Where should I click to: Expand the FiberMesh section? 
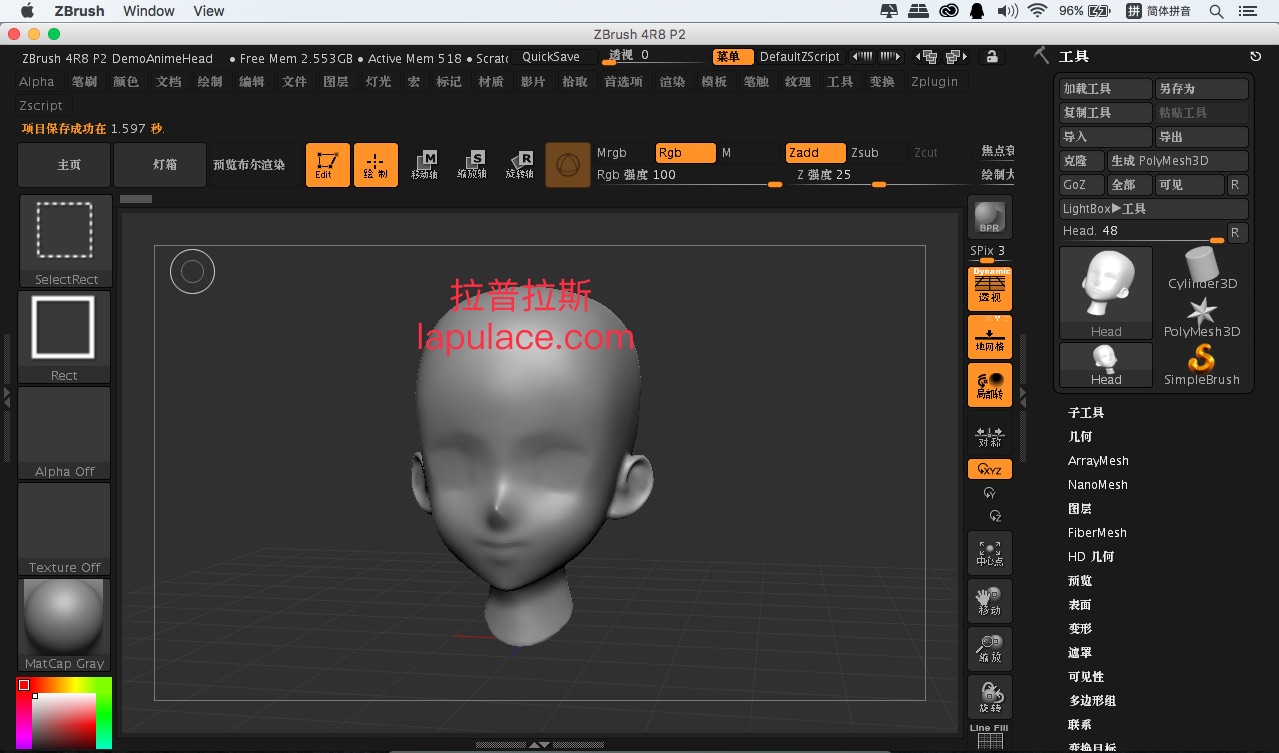coord(1097,533)
